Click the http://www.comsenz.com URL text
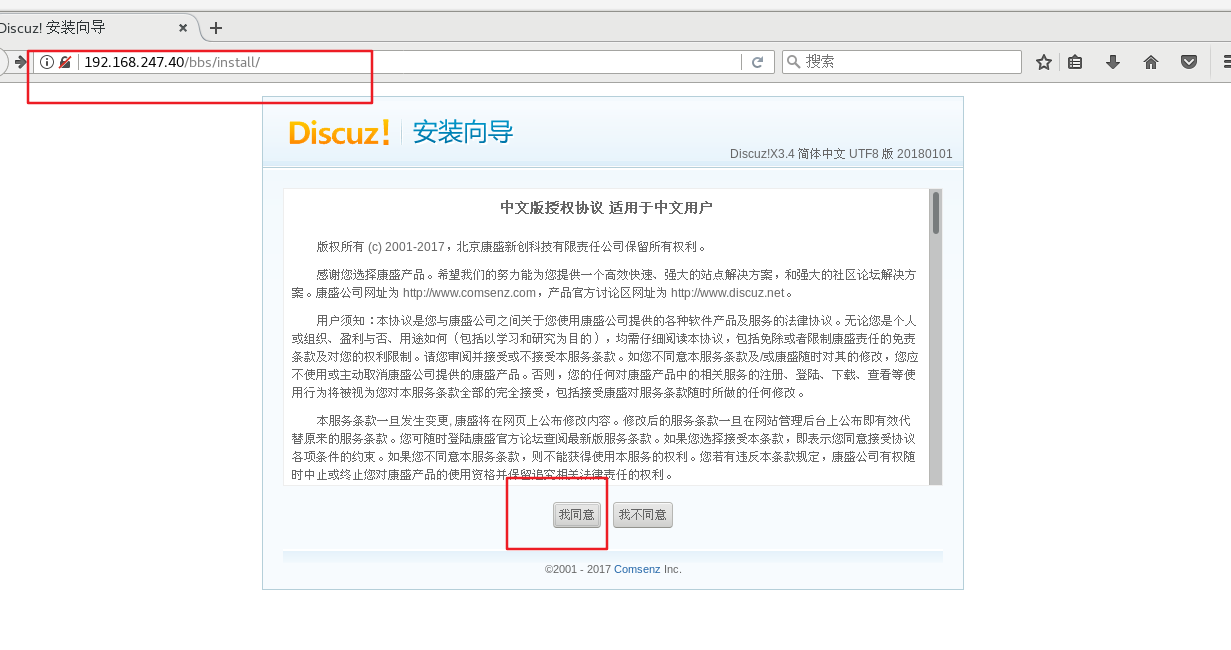 click(469, 293)
